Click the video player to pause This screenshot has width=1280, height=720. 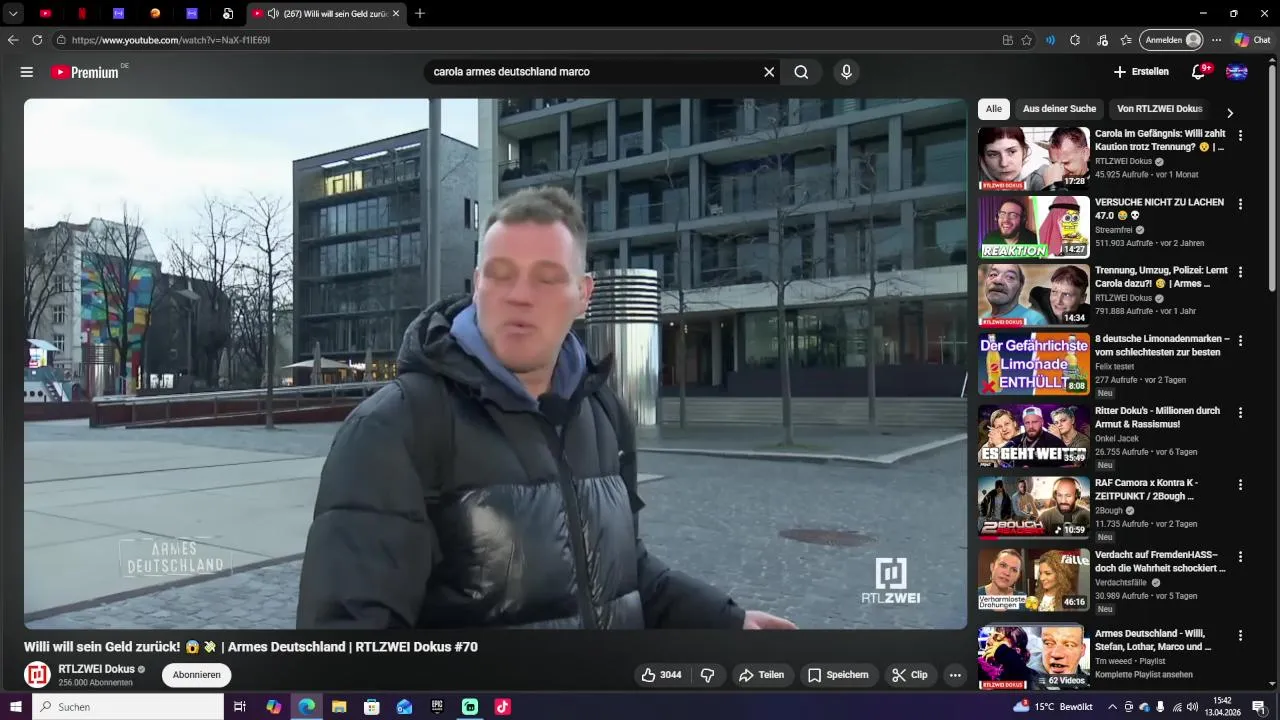pyautogui.click(x=495, y=363)
